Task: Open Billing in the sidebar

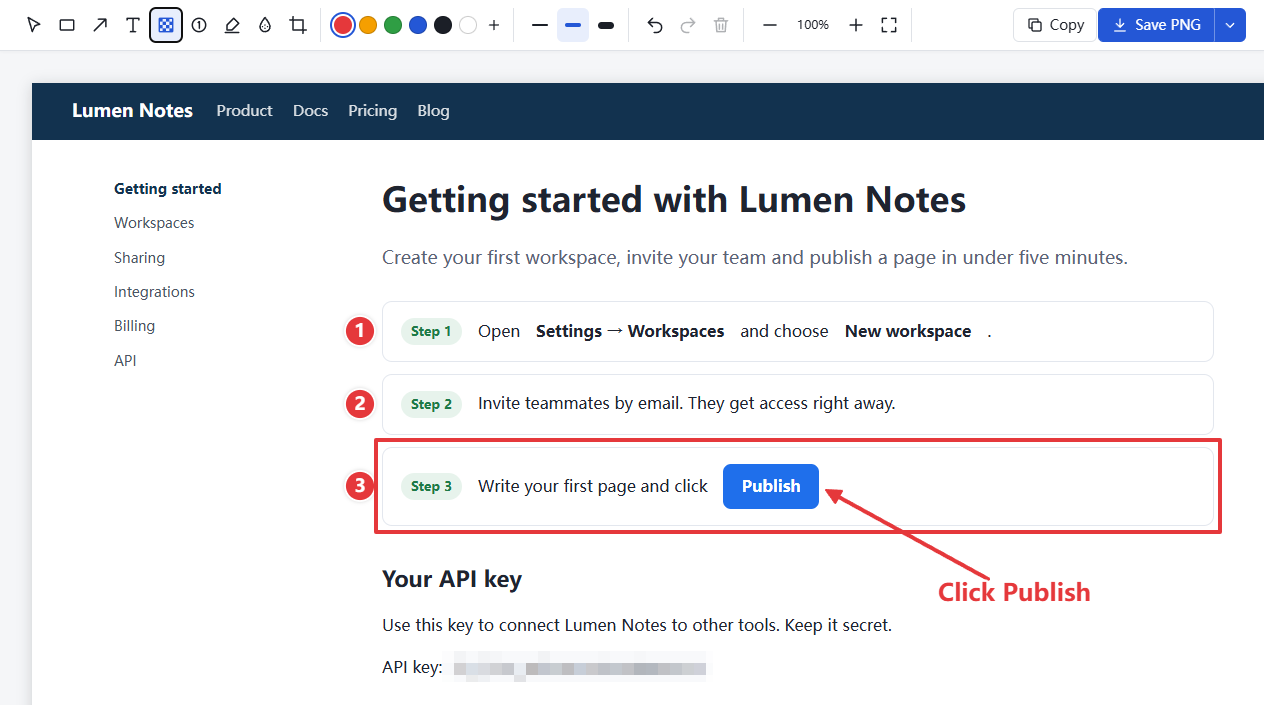Action: tap(134, 326)
